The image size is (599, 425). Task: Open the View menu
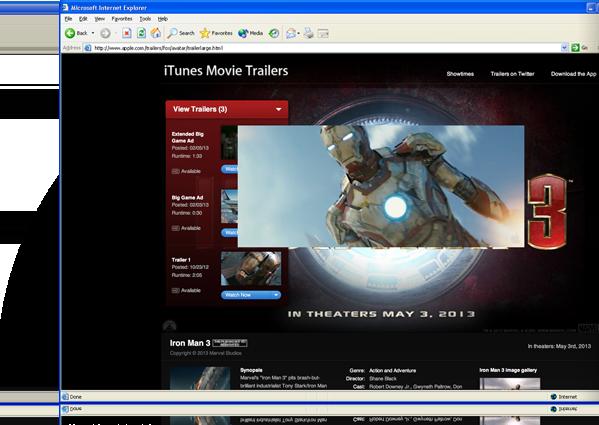[99, 19]
